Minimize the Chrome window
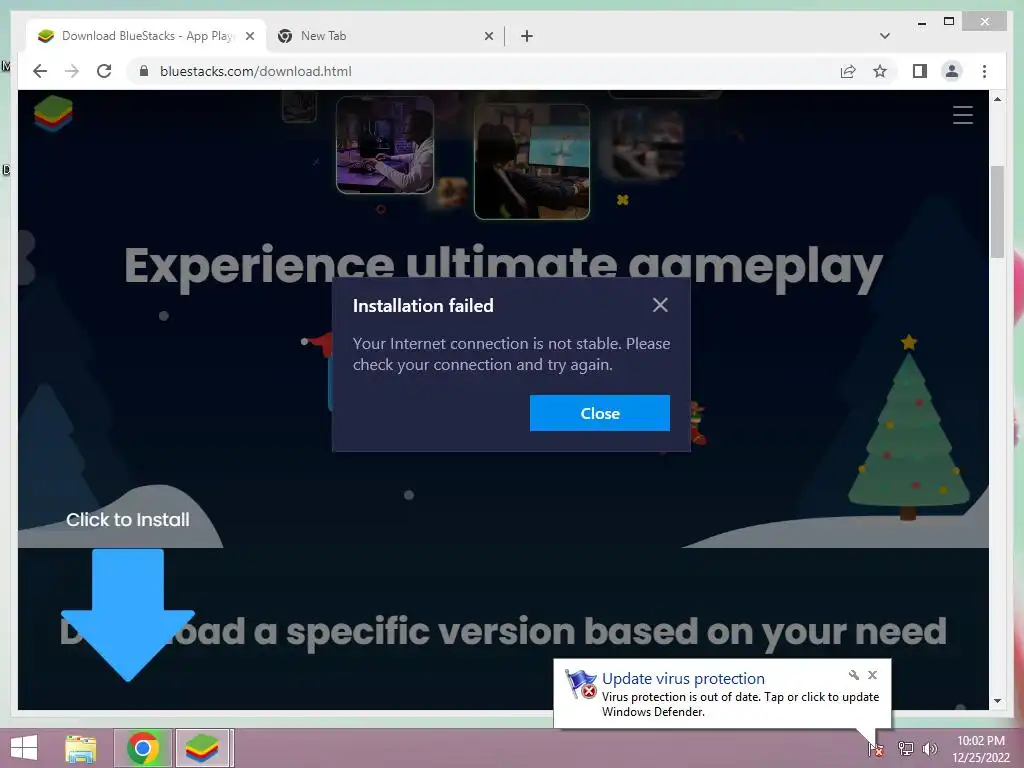The height and width of the screenshot is (768, 1024). point(921,23)
